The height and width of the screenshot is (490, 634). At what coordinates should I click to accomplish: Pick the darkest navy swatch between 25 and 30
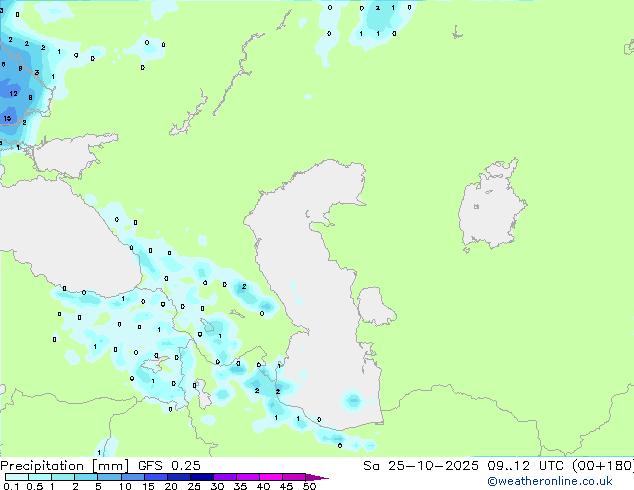pyautogui.click(x=202, y=477)
